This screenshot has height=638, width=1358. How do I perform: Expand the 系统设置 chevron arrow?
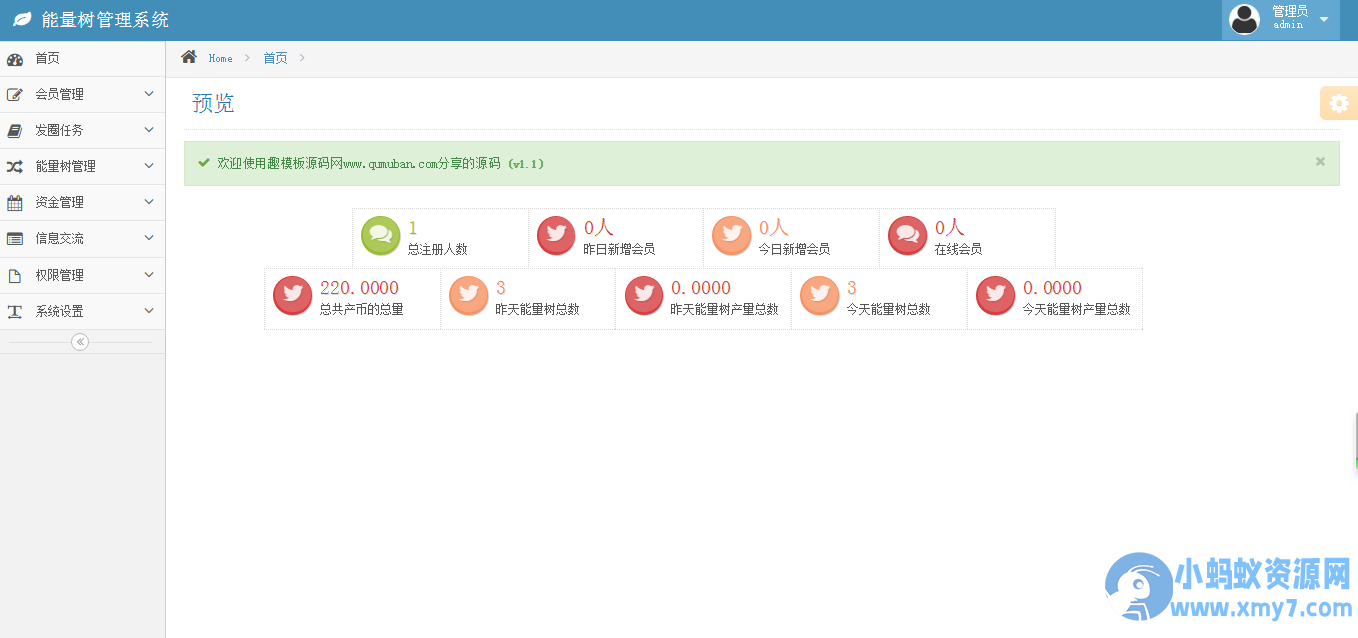[149, 311]
